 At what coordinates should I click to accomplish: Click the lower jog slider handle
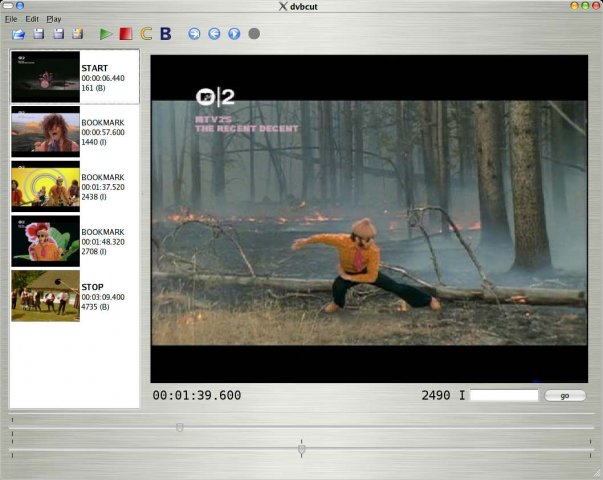click(301, 451)
